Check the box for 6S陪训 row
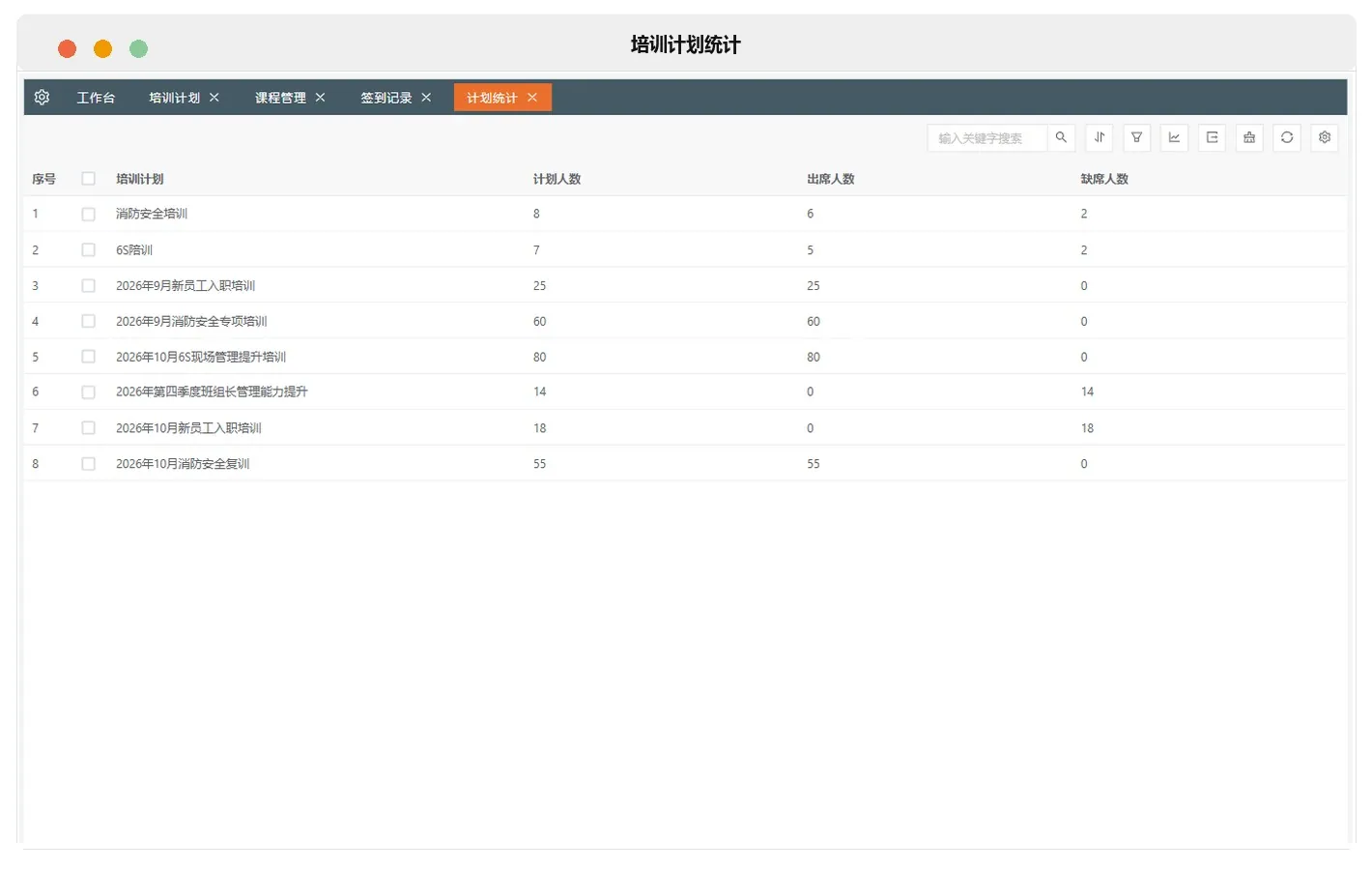This screenshot has height=870, width=1372. click(x=88, y=249)
